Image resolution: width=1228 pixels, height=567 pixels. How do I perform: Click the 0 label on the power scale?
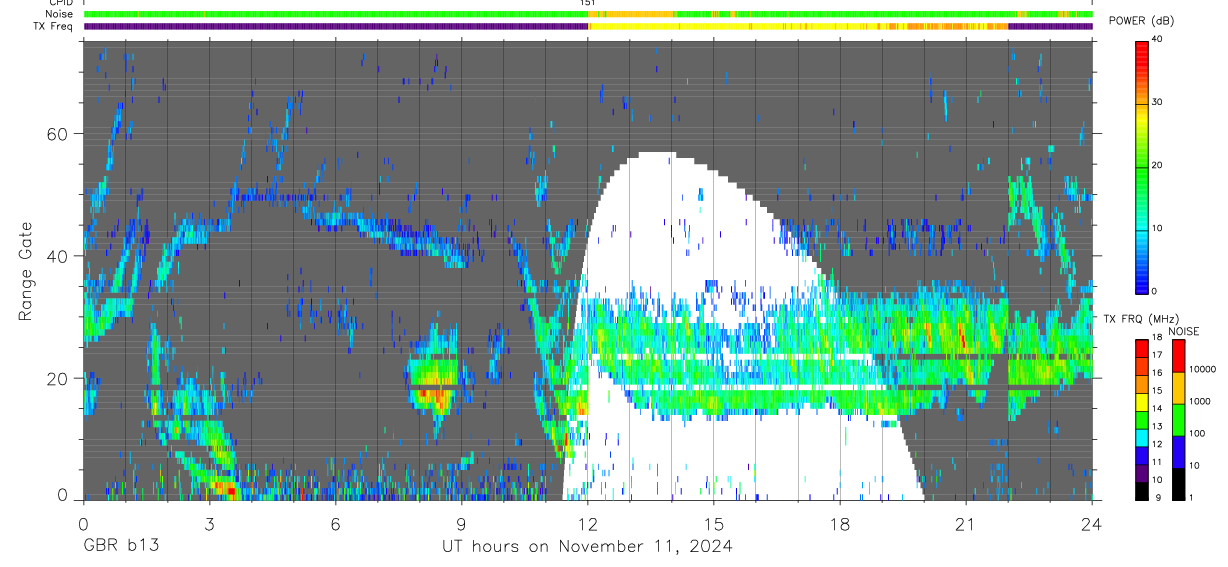click(x=1155, y=291)
